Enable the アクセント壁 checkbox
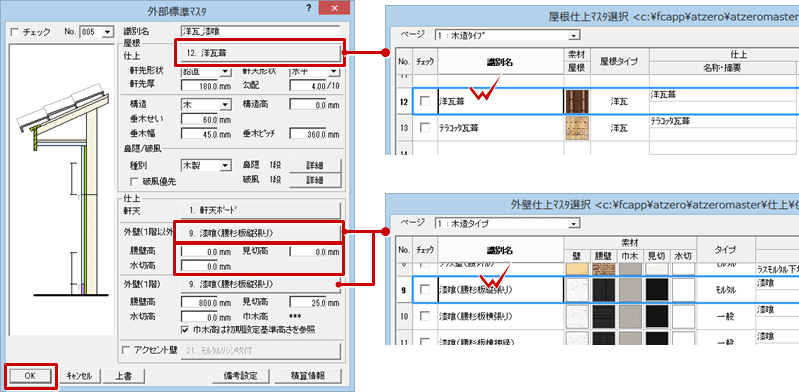 click(x=126, y=351)
